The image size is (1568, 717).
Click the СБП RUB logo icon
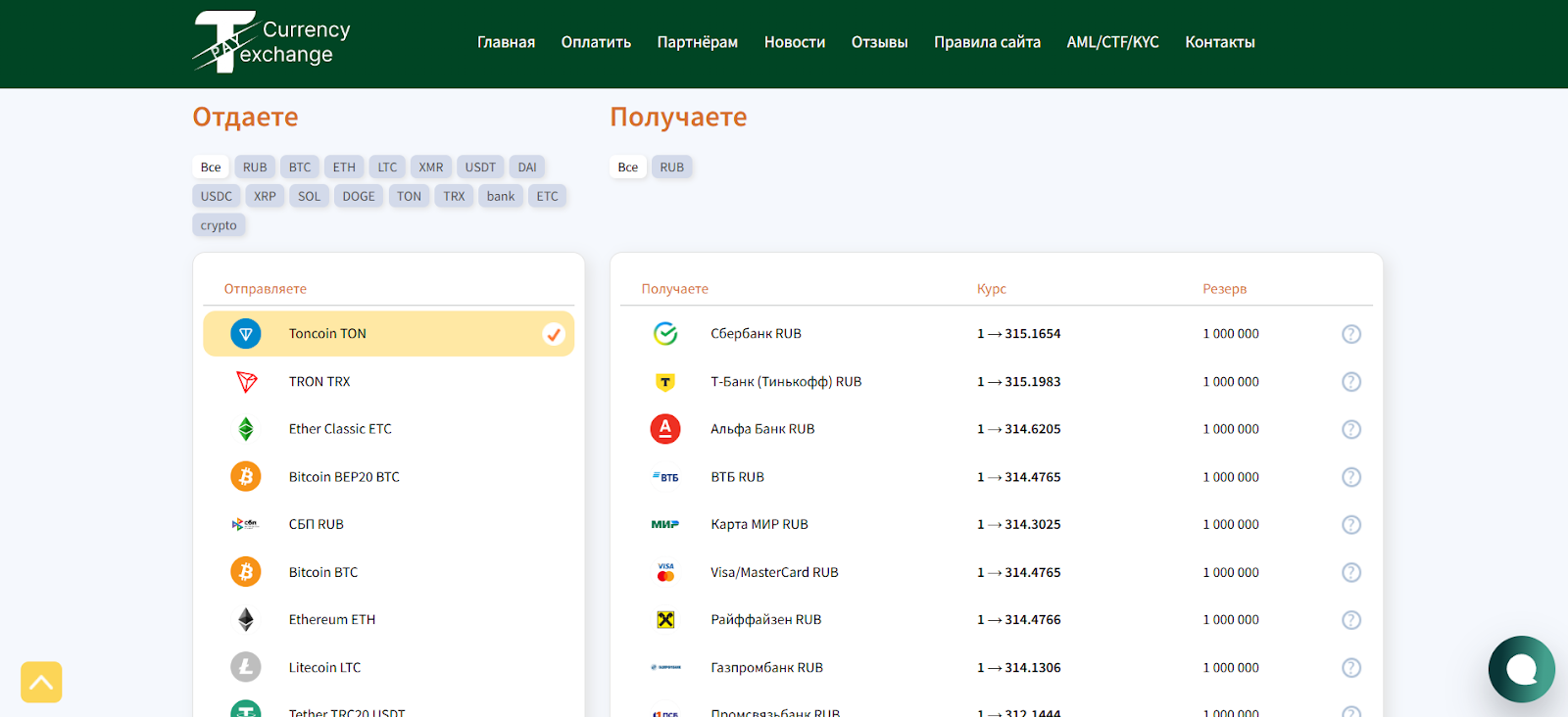coord(245,524)
